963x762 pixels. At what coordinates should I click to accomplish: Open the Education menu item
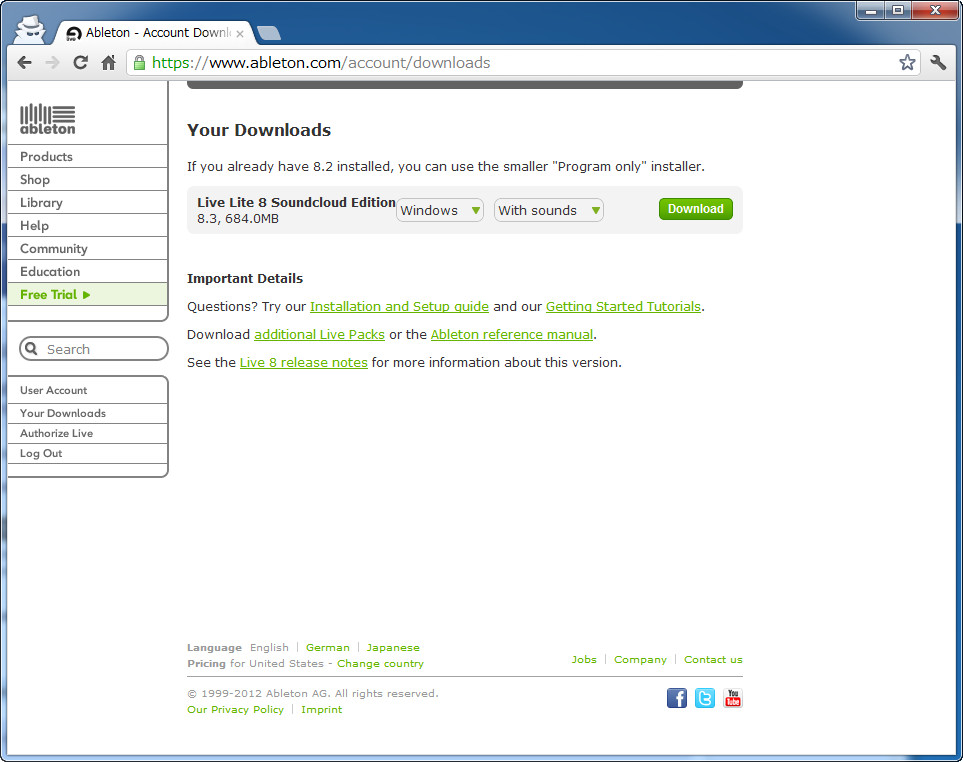[87, 271]
